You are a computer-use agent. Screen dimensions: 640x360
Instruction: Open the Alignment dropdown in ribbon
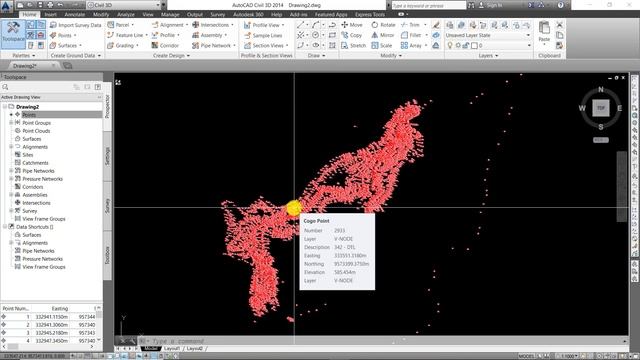[x=187, y=25]
